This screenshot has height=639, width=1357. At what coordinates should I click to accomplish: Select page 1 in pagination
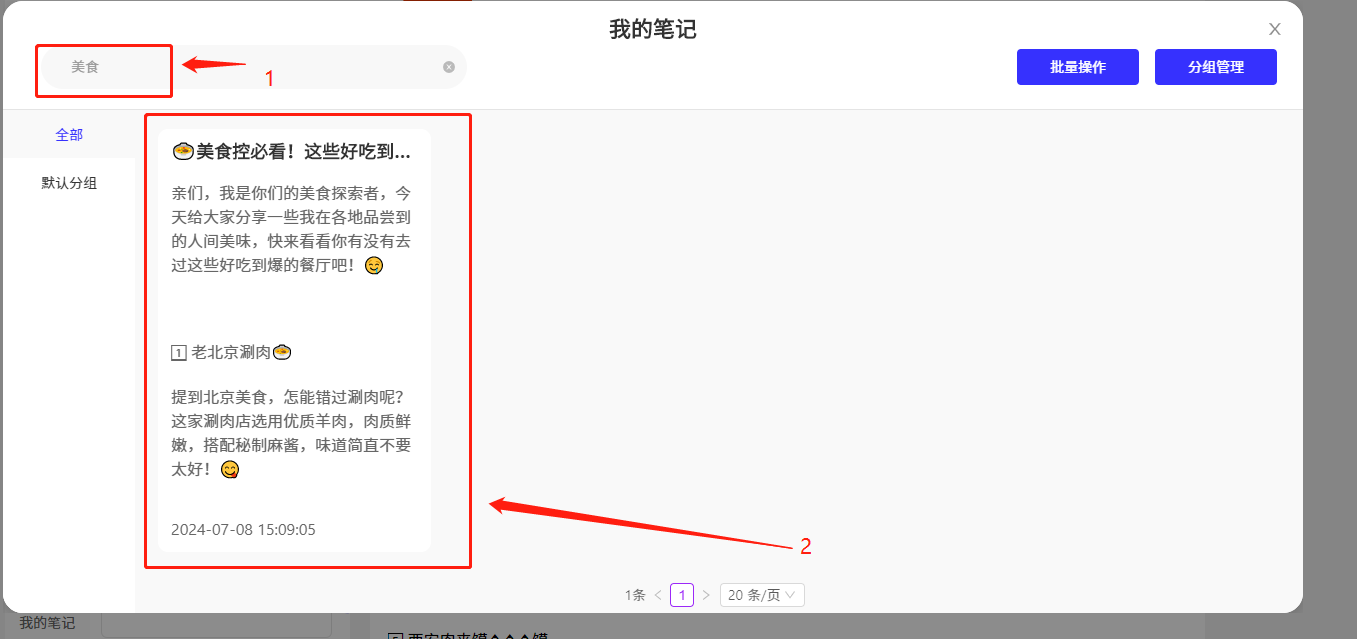[681, 595]
